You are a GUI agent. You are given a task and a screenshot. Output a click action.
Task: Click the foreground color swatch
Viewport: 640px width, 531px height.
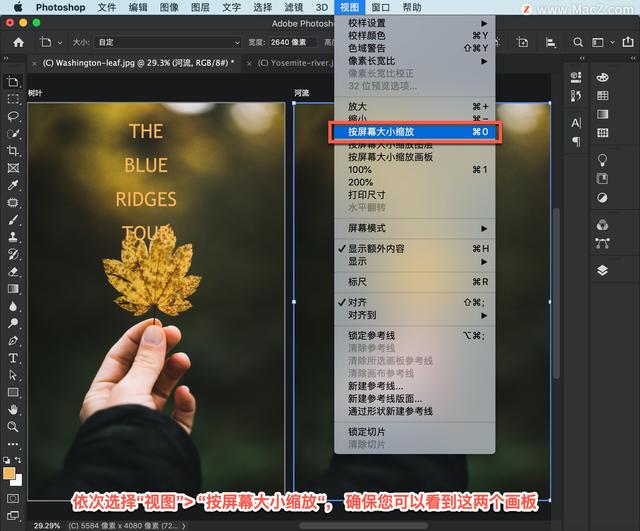point(9,473)
